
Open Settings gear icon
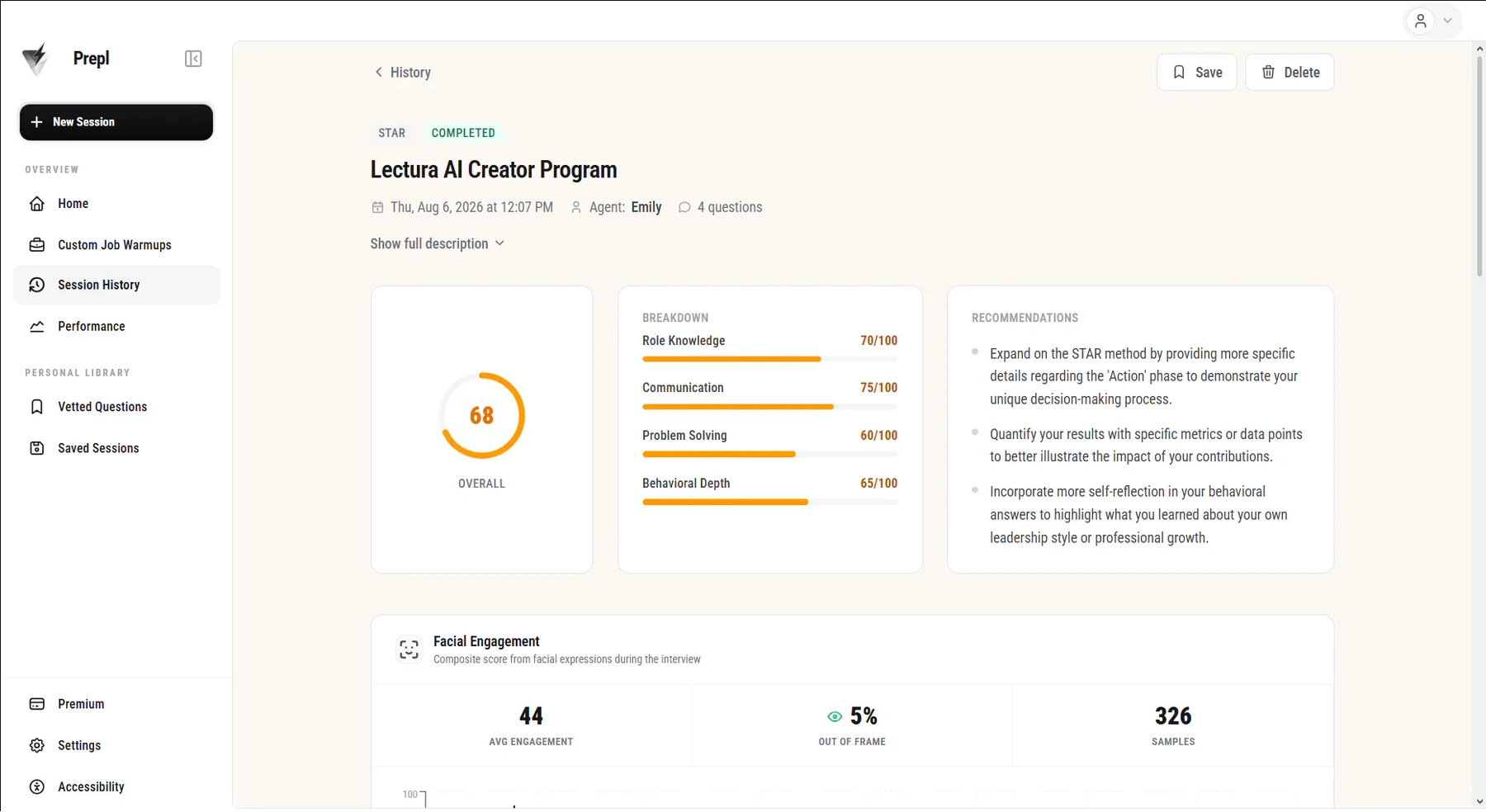click(x=37, y=745)
